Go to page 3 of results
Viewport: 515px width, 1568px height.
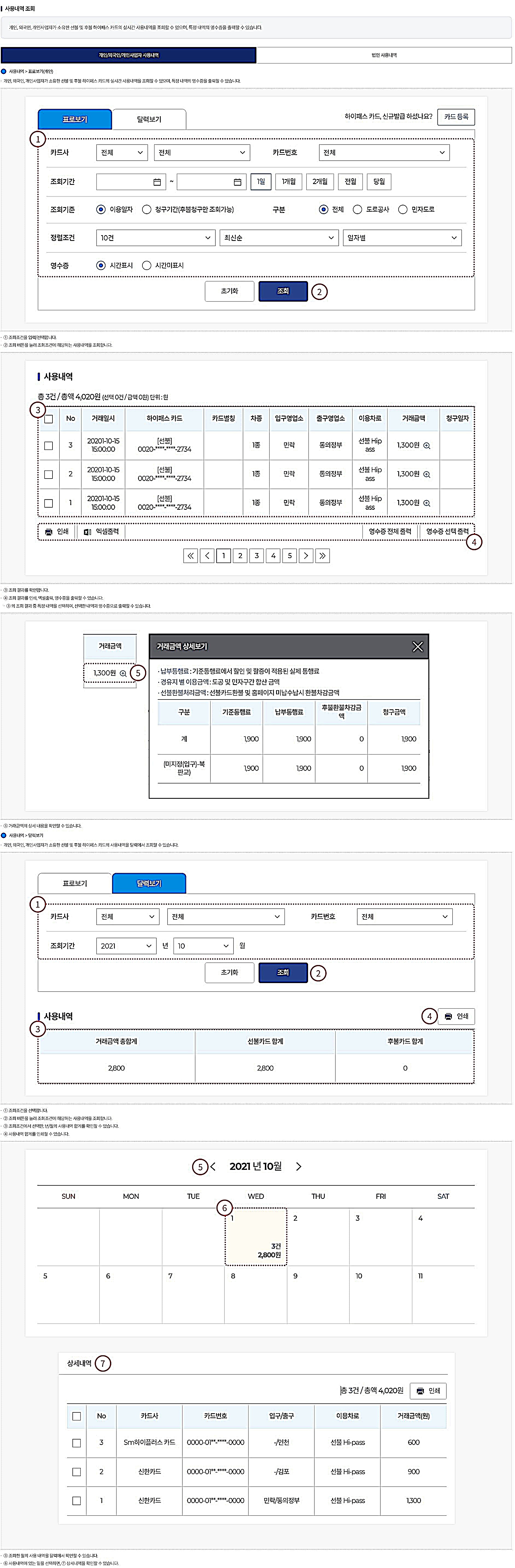tap(257, 555)
